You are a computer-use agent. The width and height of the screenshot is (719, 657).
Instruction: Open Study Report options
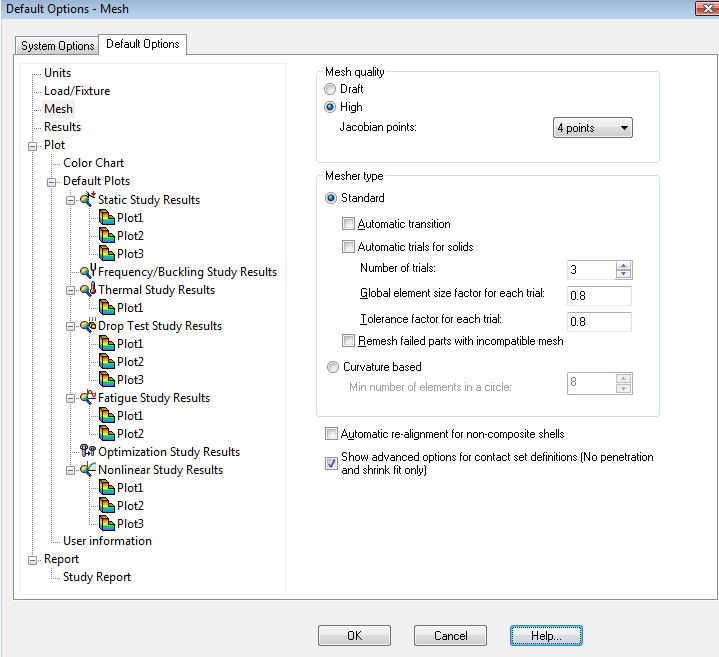pyautogui.click(x=97, y=577)
